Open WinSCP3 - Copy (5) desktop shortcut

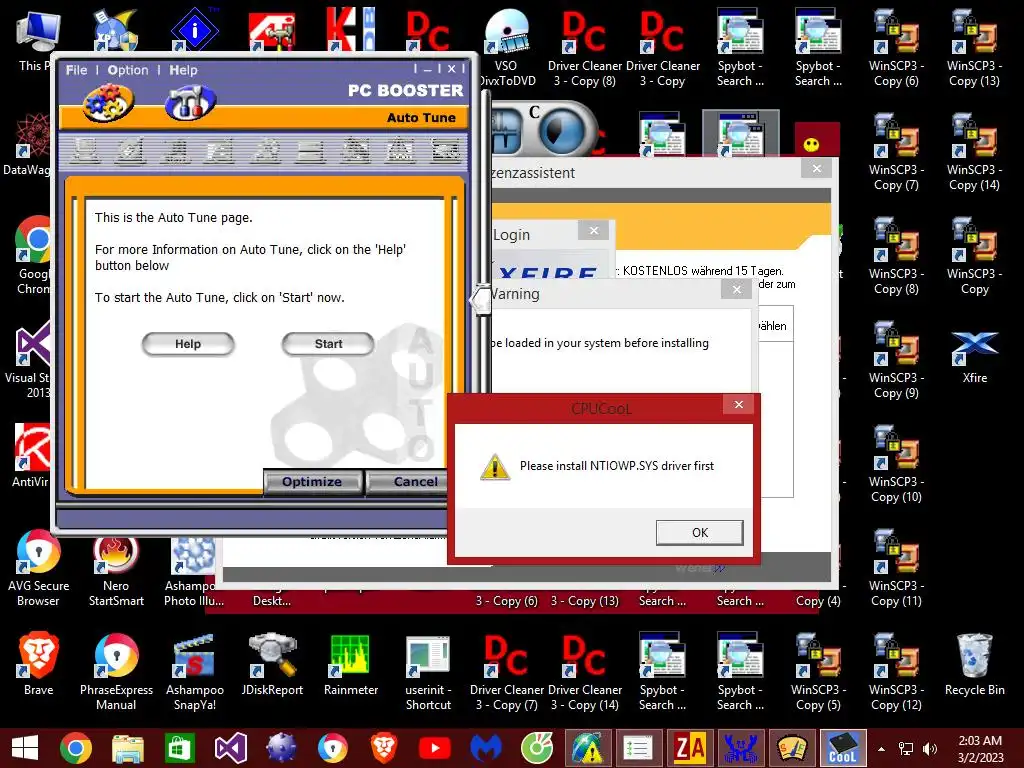(818, 672)
